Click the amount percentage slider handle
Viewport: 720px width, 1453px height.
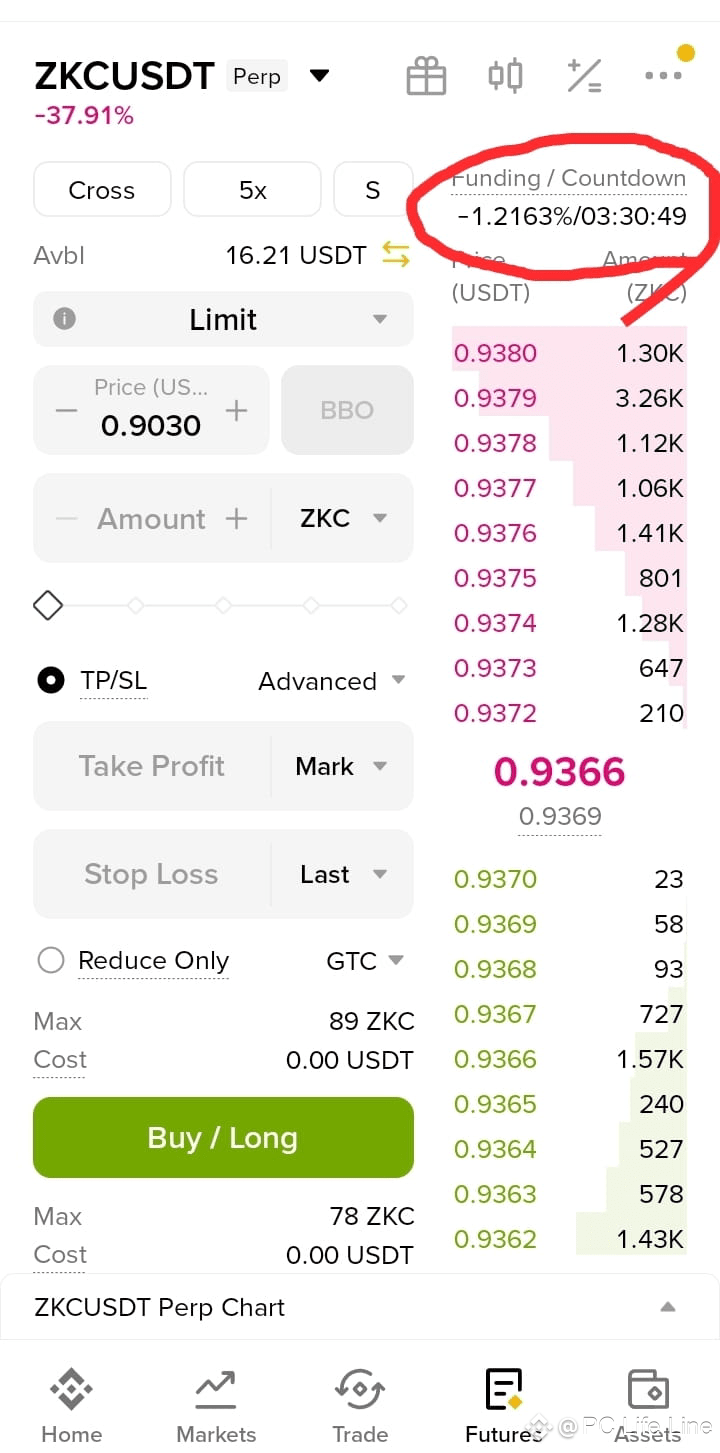point(48,605)
